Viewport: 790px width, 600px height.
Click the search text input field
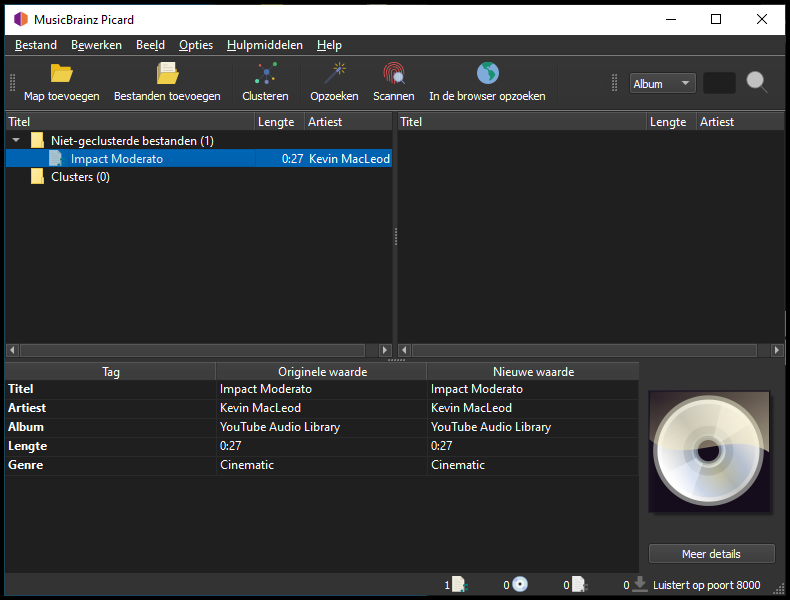[x=719, y=83]
